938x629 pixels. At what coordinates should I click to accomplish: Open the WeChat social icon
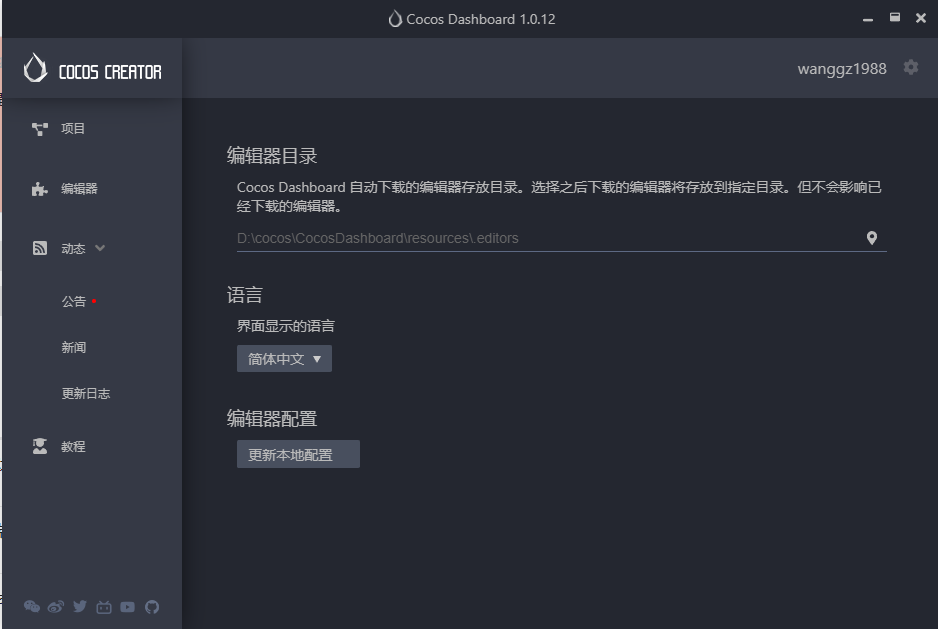[32, 607]
